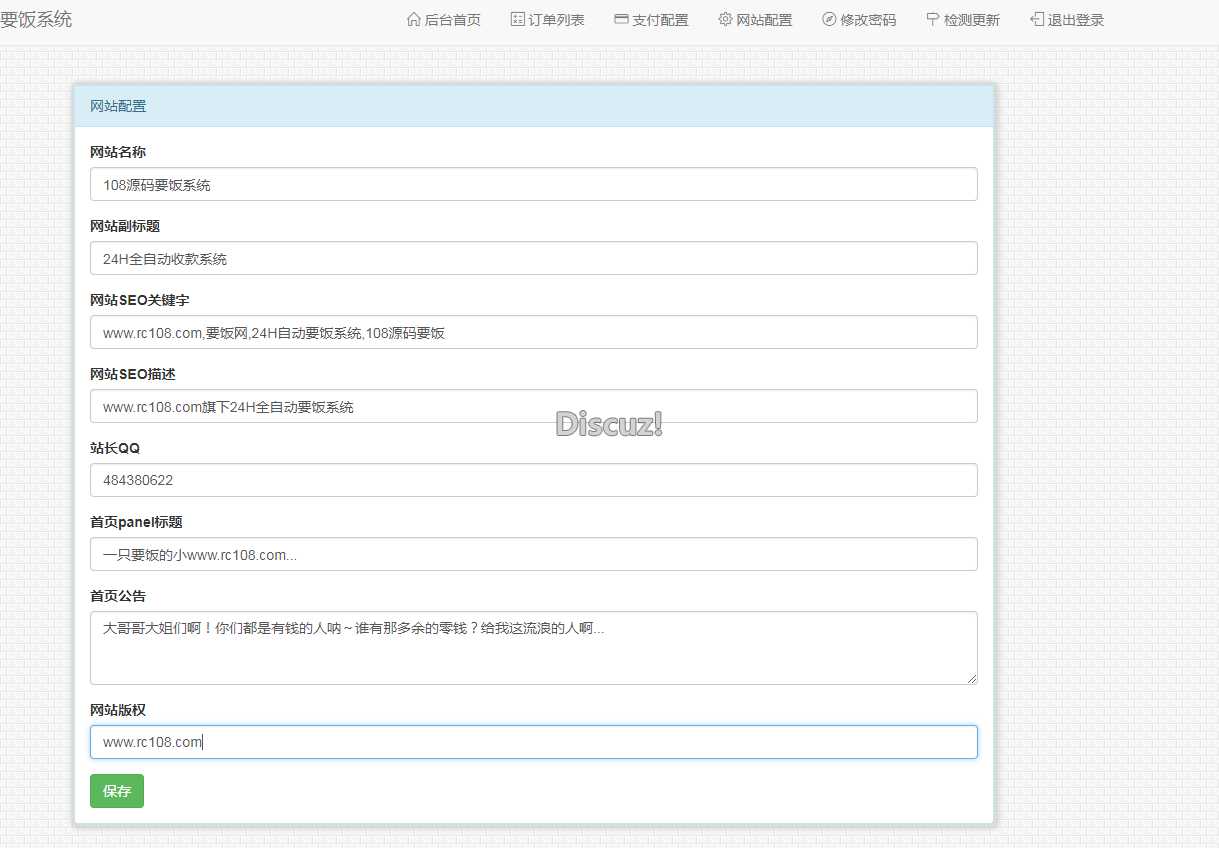Click the list icon beside 订单列表

point(517,19)
